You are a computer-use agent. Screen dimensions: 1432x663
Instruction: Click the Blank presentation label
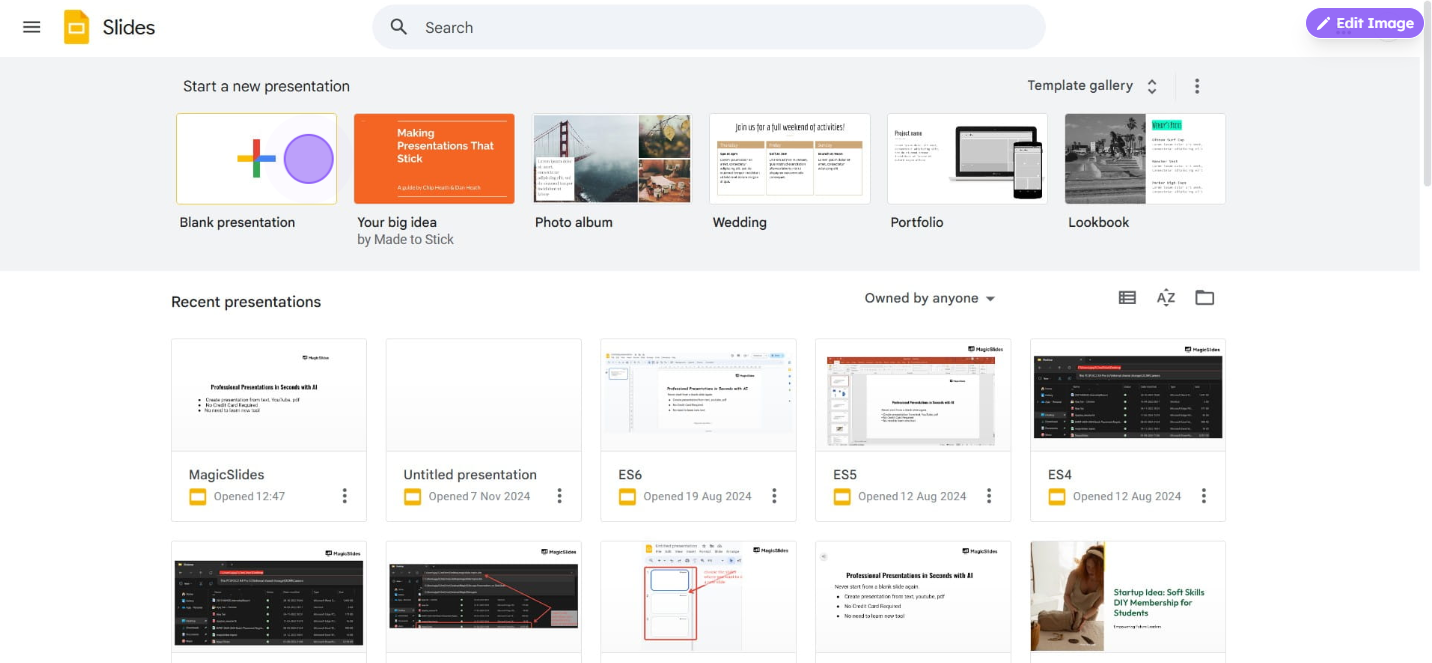(x=237, y=222)
